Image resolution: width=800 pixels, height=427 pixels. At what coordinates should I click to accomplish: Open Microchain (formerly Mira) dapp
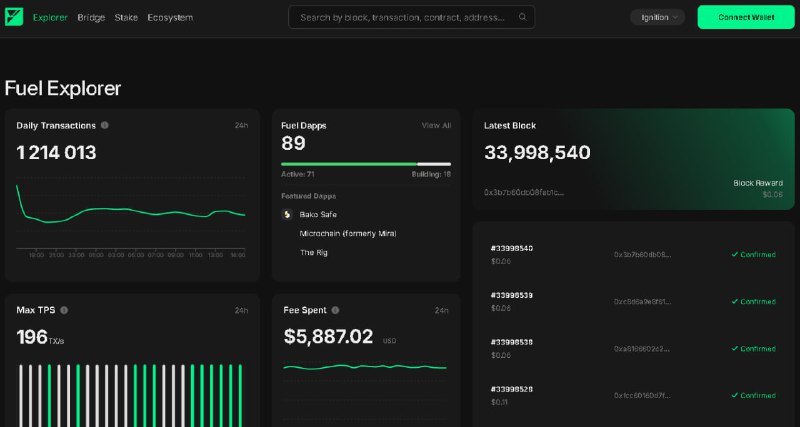point(348,233)
